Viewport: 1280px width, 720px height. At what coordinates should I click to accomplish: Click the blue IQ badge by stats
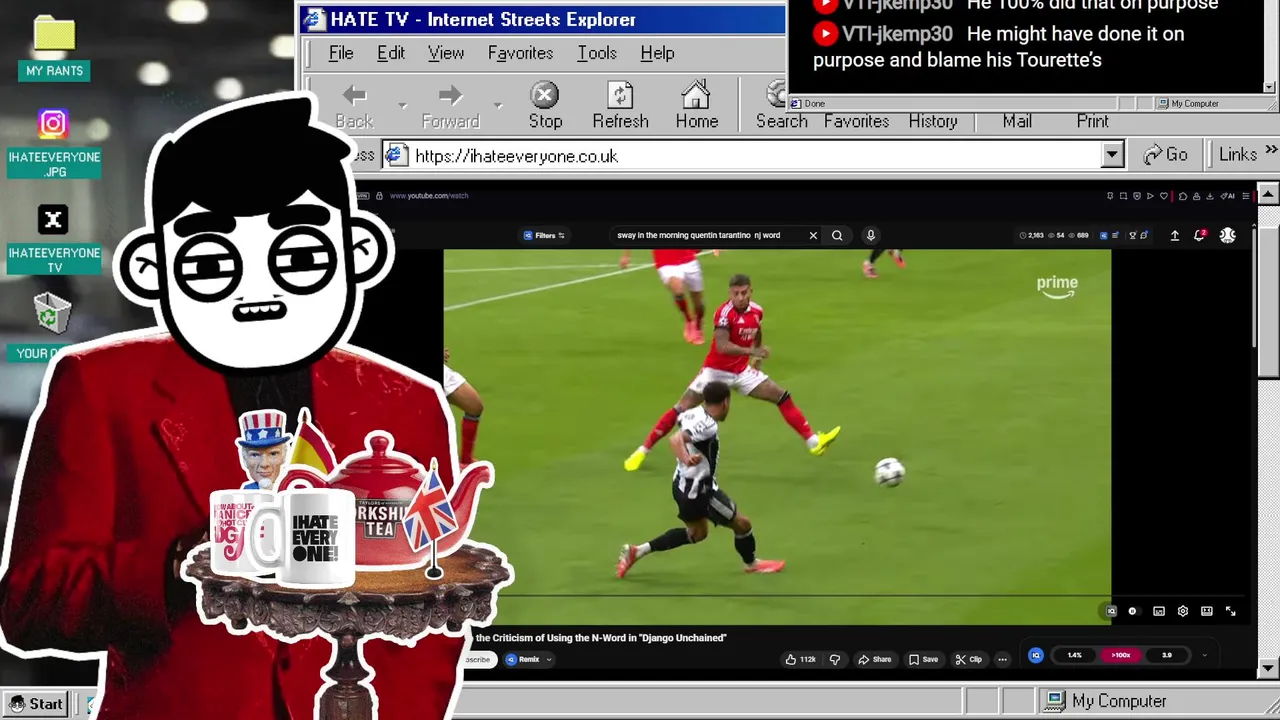(x=1036, y=655)
